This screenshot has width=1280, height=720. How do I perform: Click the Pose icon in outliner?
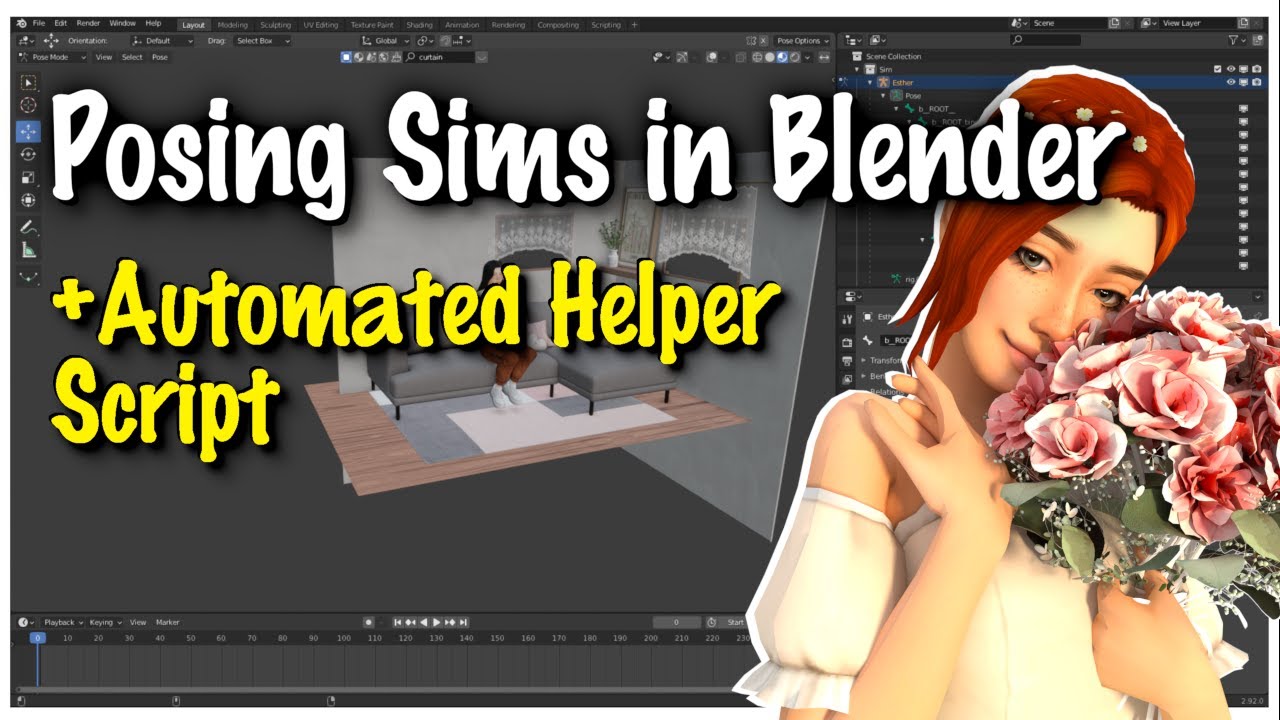pyautogui.click(x=896, y=95)
